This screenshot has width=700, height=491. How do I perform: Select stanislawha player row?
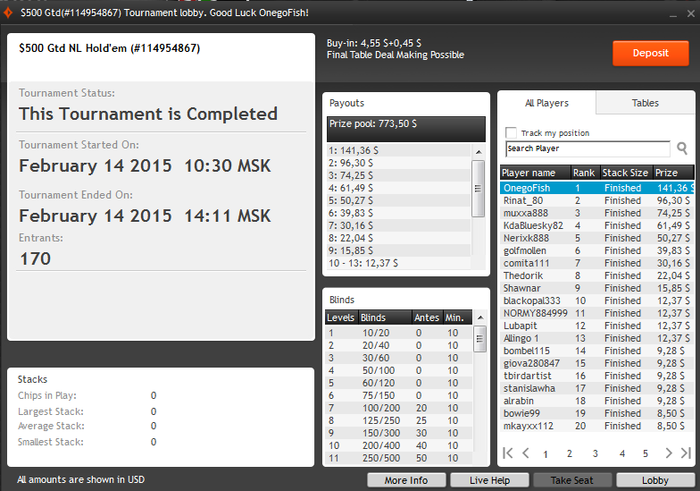click(x=597, y=388)
